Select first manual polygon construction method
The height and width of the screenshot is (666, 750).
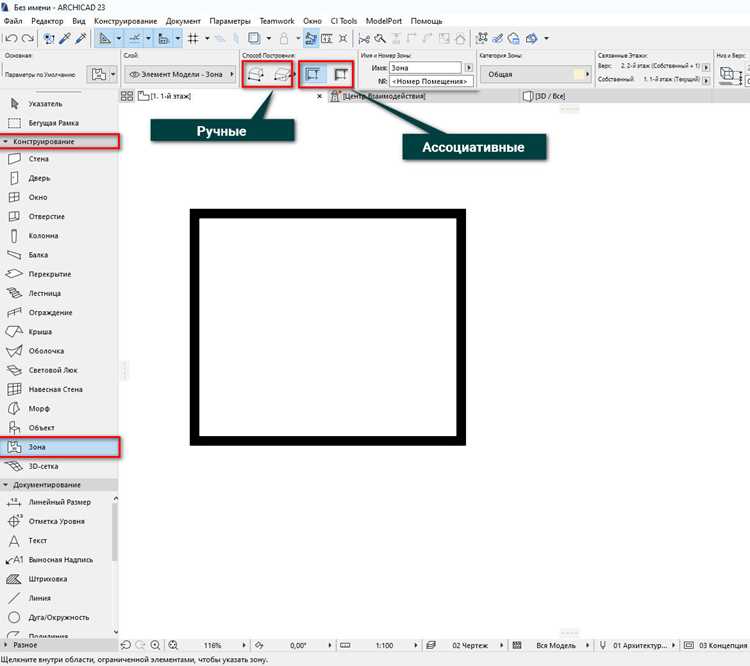pyautogui.click(x=256, y=74)
